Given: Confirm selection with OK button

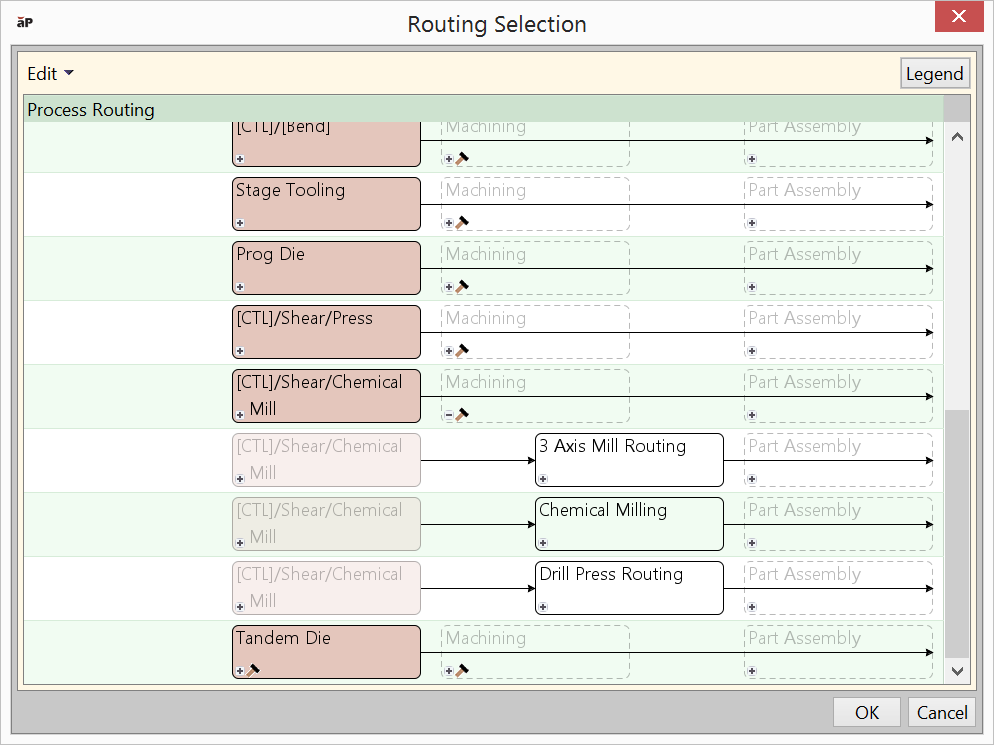Looking at the screenshot, I should tap(866, 712).
